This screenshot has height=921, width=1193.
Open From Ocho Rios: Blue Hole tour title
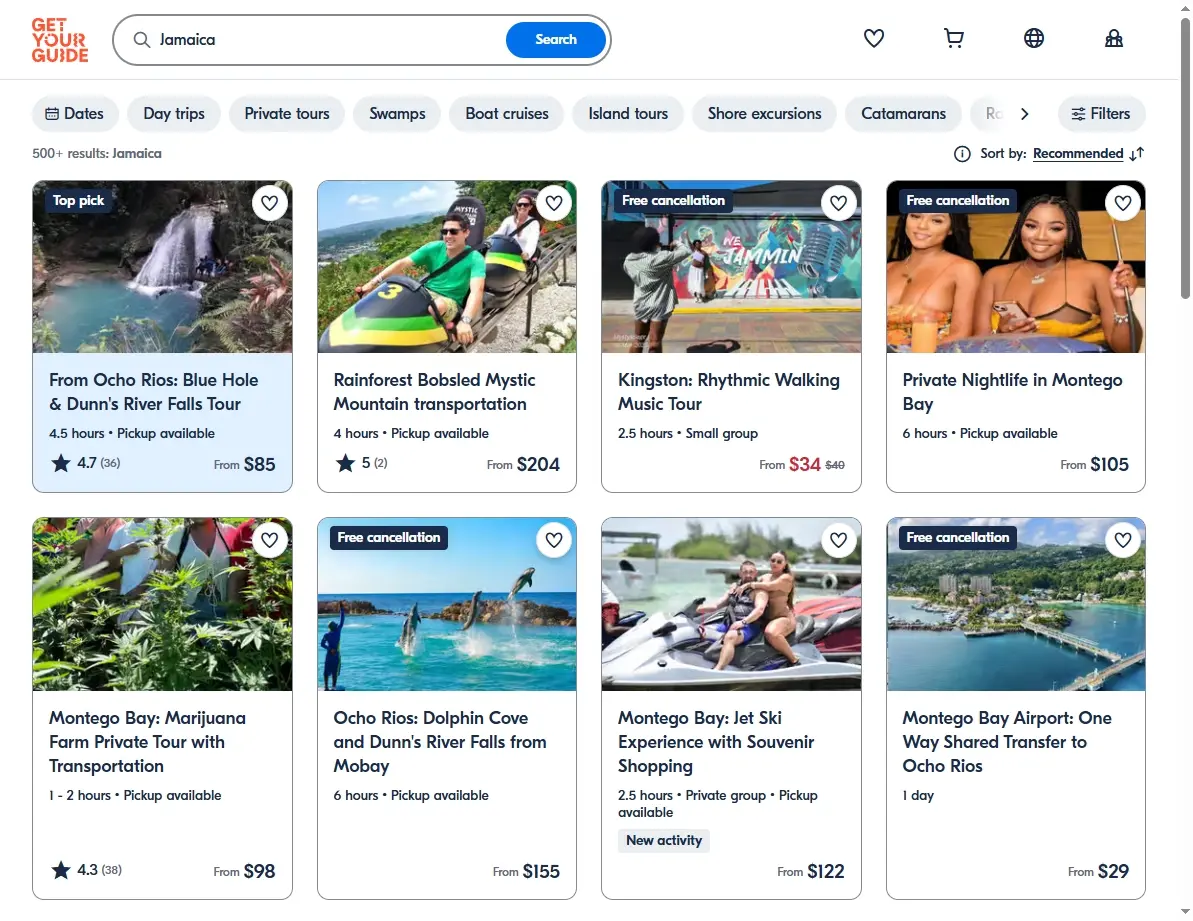tap(153, 392)
